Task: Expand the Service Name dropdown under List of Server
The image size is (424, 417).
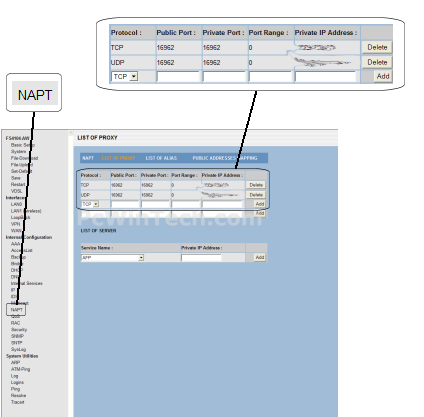Action: tap(112, 258)
